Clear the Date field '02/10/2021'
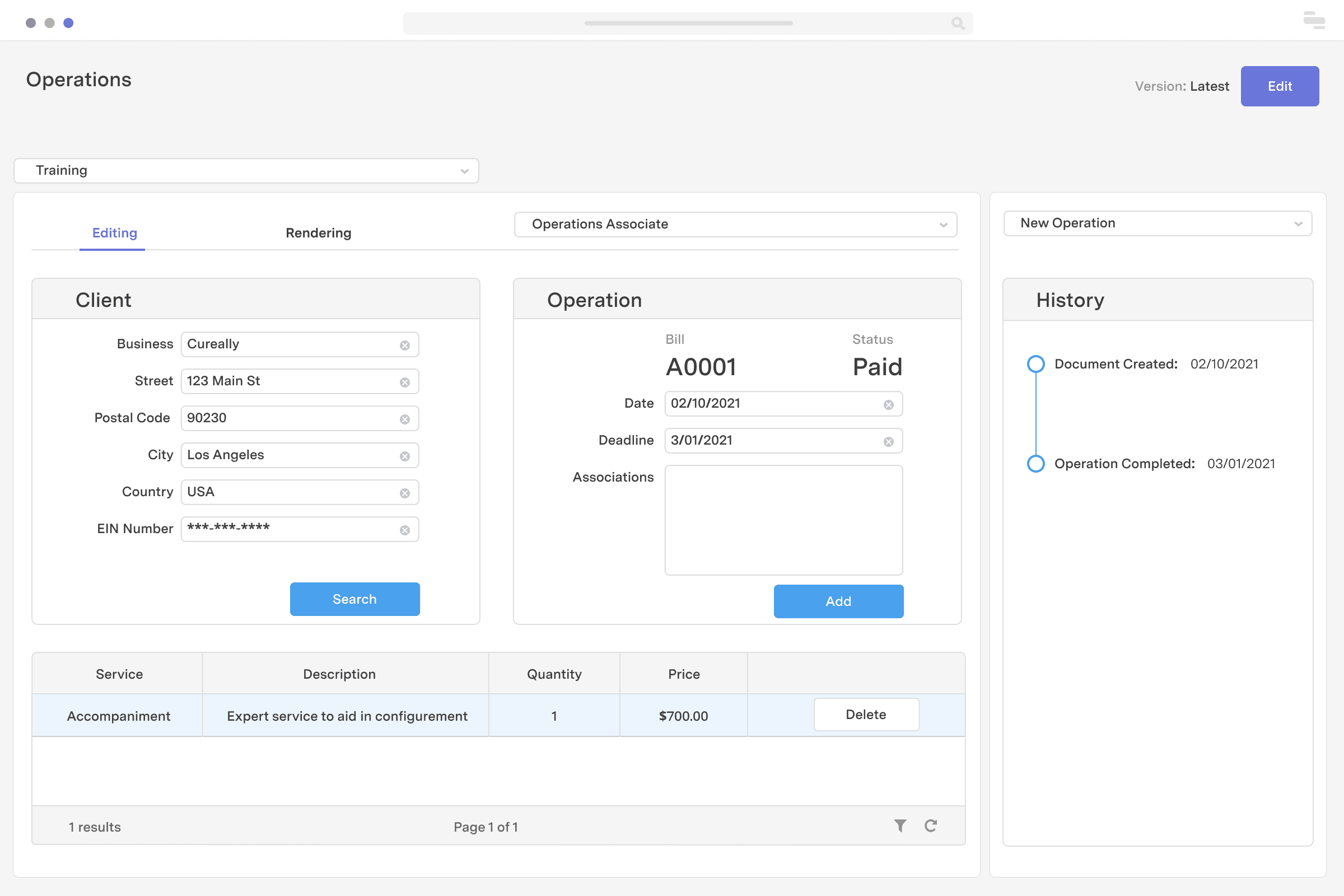Image resolution: width=1344 pixels, height=896 pixels. (888, 404)
